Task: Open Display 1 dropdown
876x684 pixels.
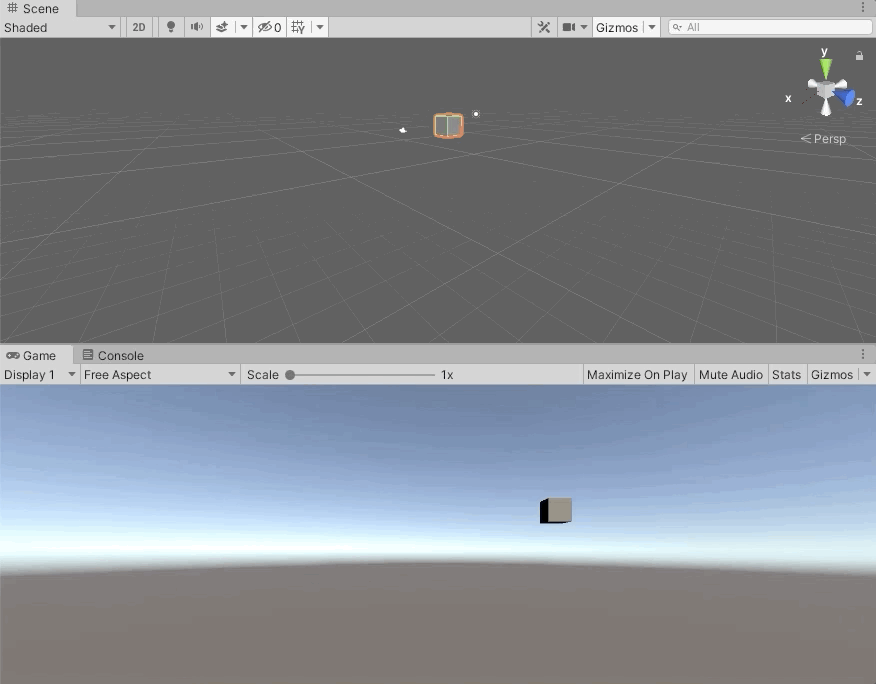Action: [39, 374]
